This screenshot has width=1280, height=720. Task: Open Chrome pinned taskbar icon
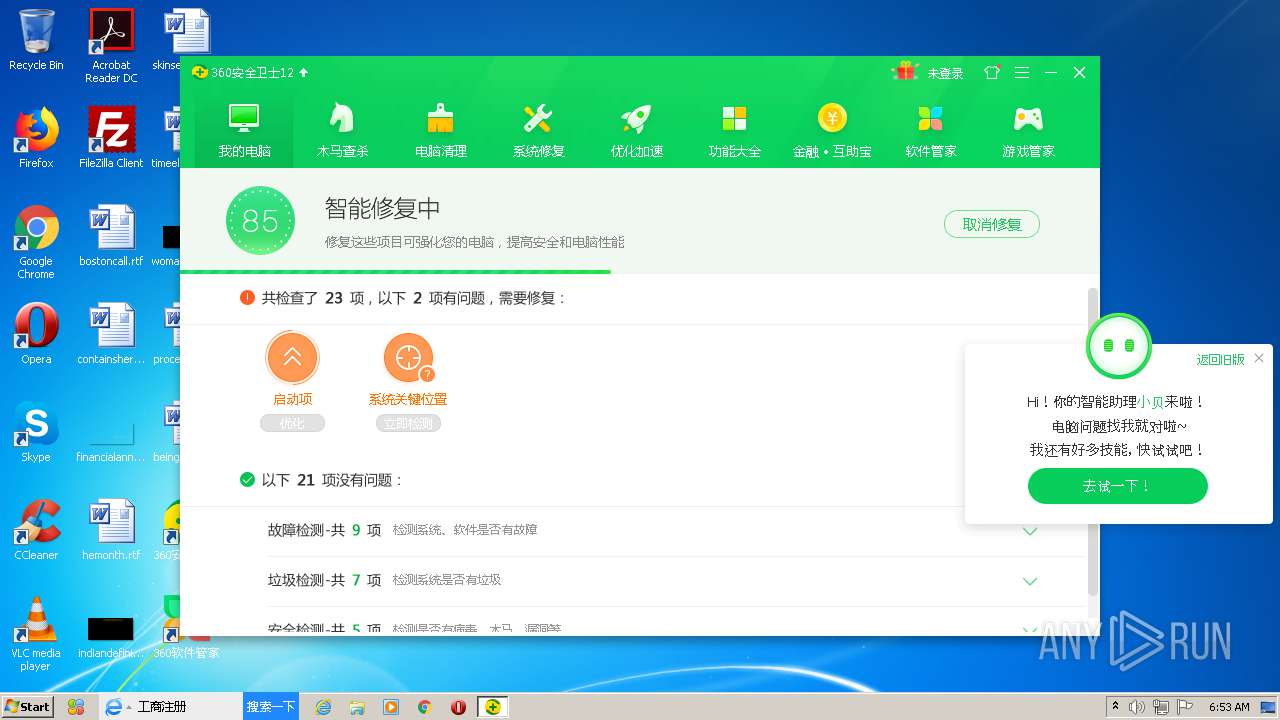[424, 707]
